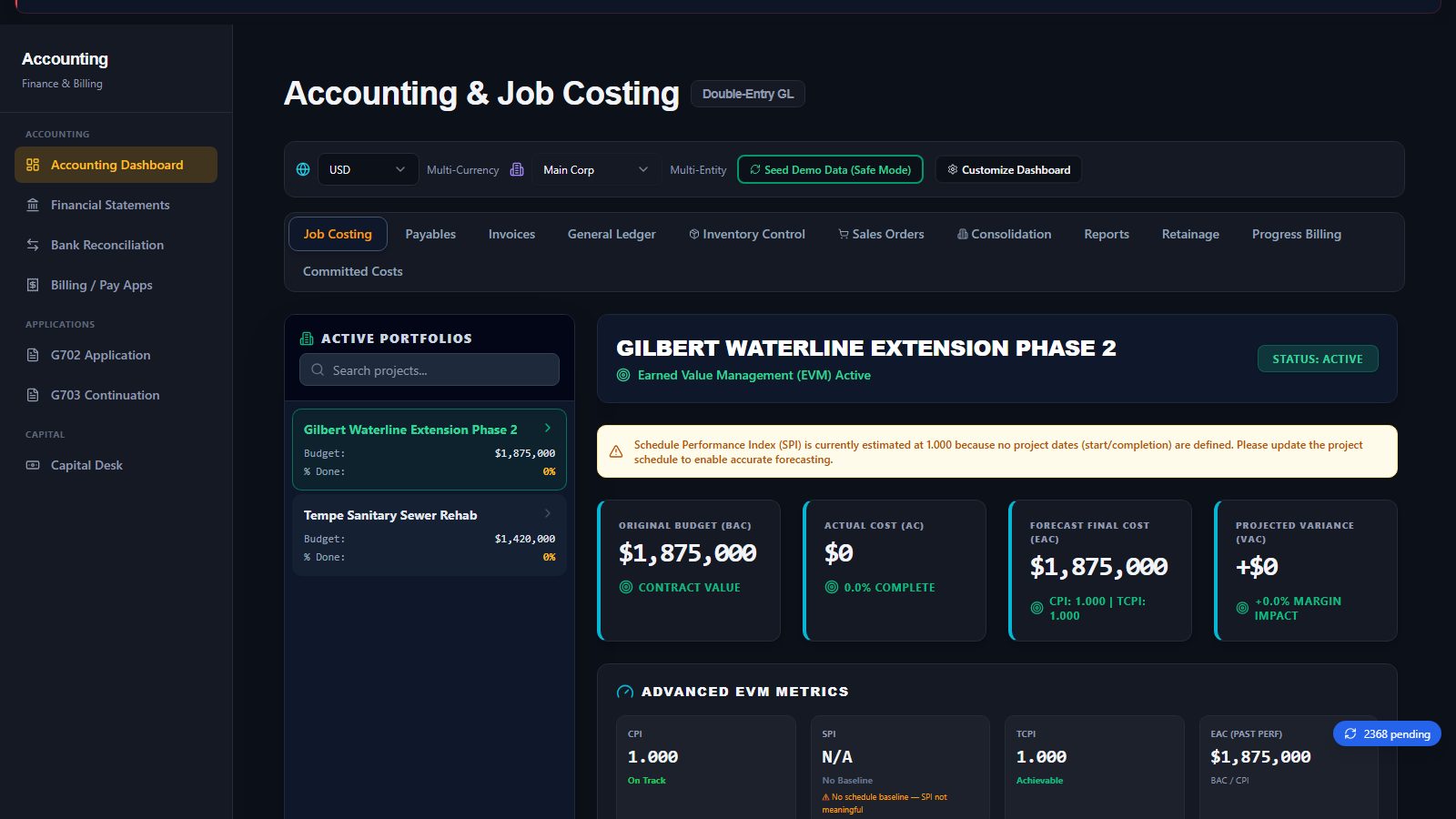Click the Inventory Control box icon
1456x819 pixels.
[694, 234]
